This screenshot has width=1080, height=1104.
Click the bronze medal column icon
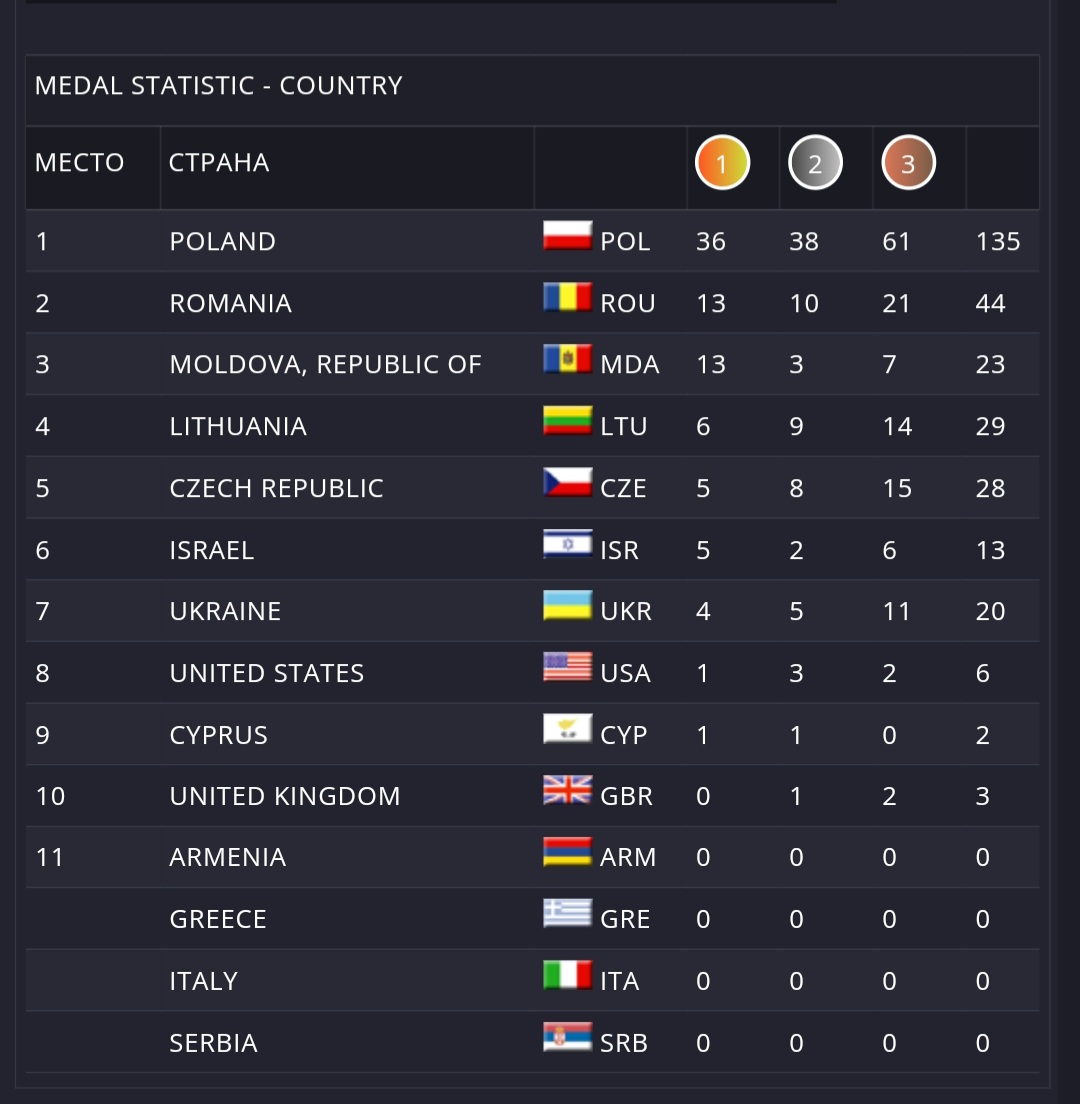[908, 163]
